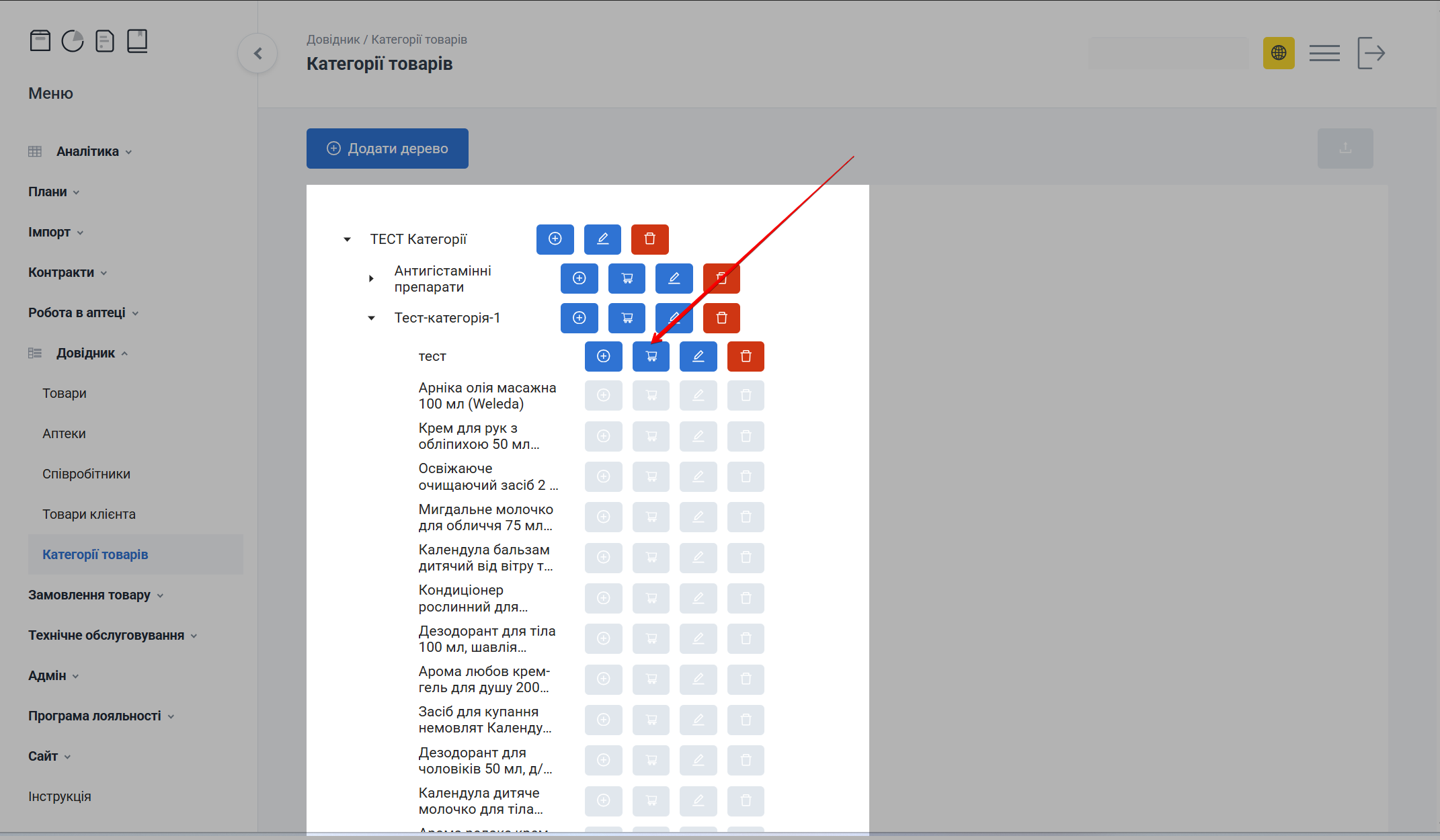
Task: Click the Додати дерево button
Action: coord(387,149)
